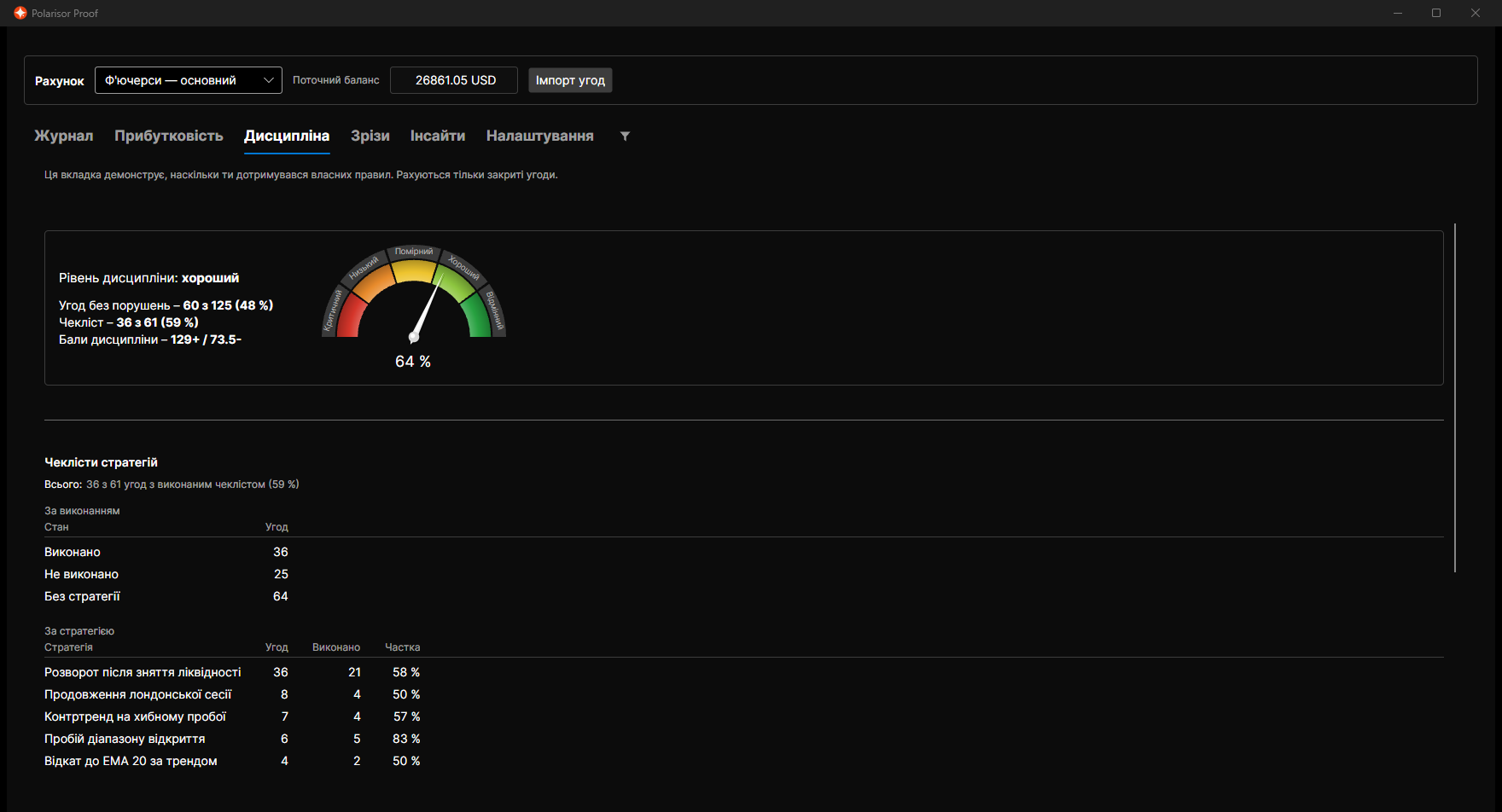Image resolution: width=1502 pixels, height=812 pixels.
Task: Click the Імпорт угод button
Action: [x=570, y=80]
